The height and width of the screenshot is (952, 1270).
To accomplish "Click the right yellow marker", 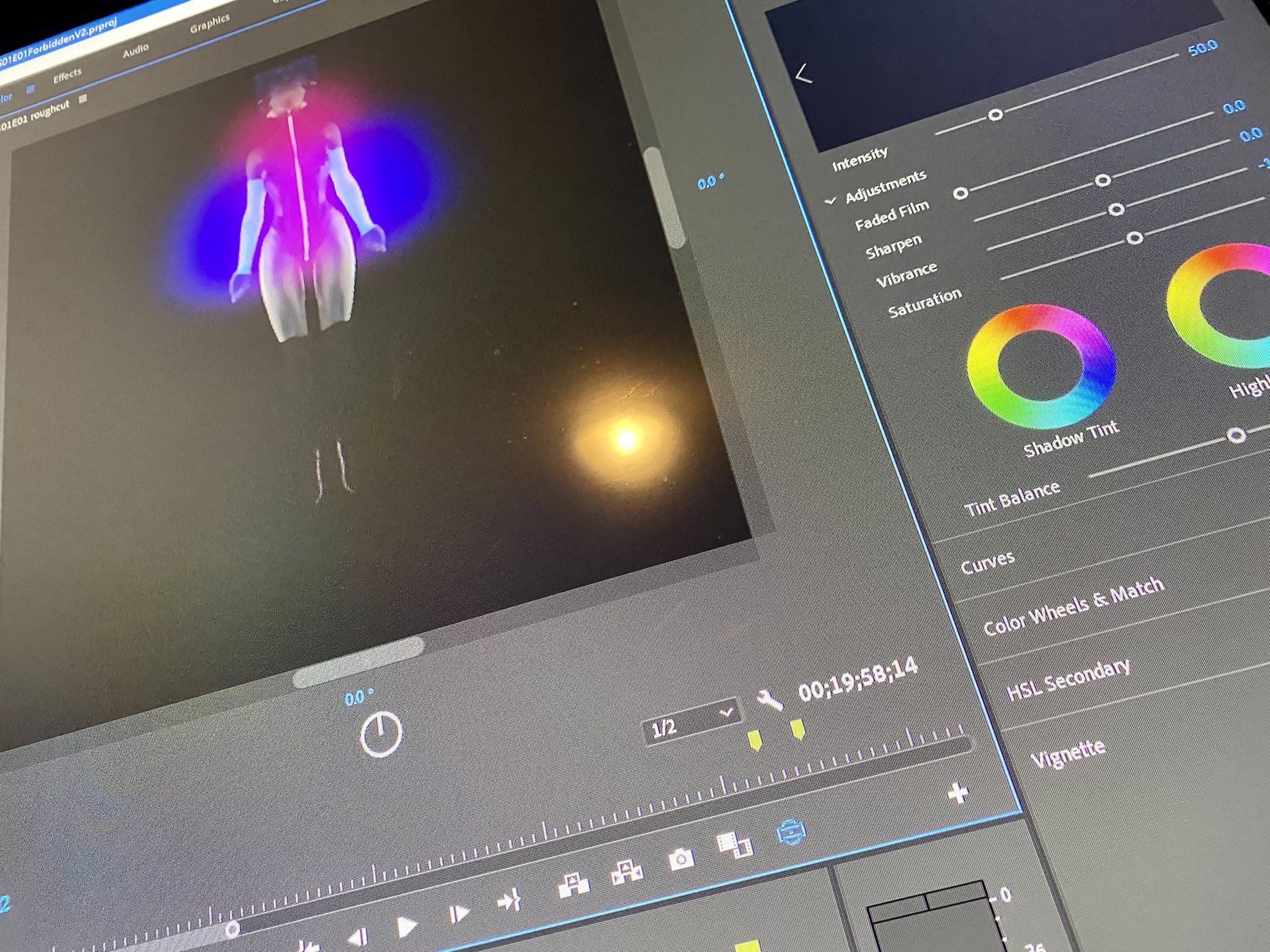I will [797, 729].
